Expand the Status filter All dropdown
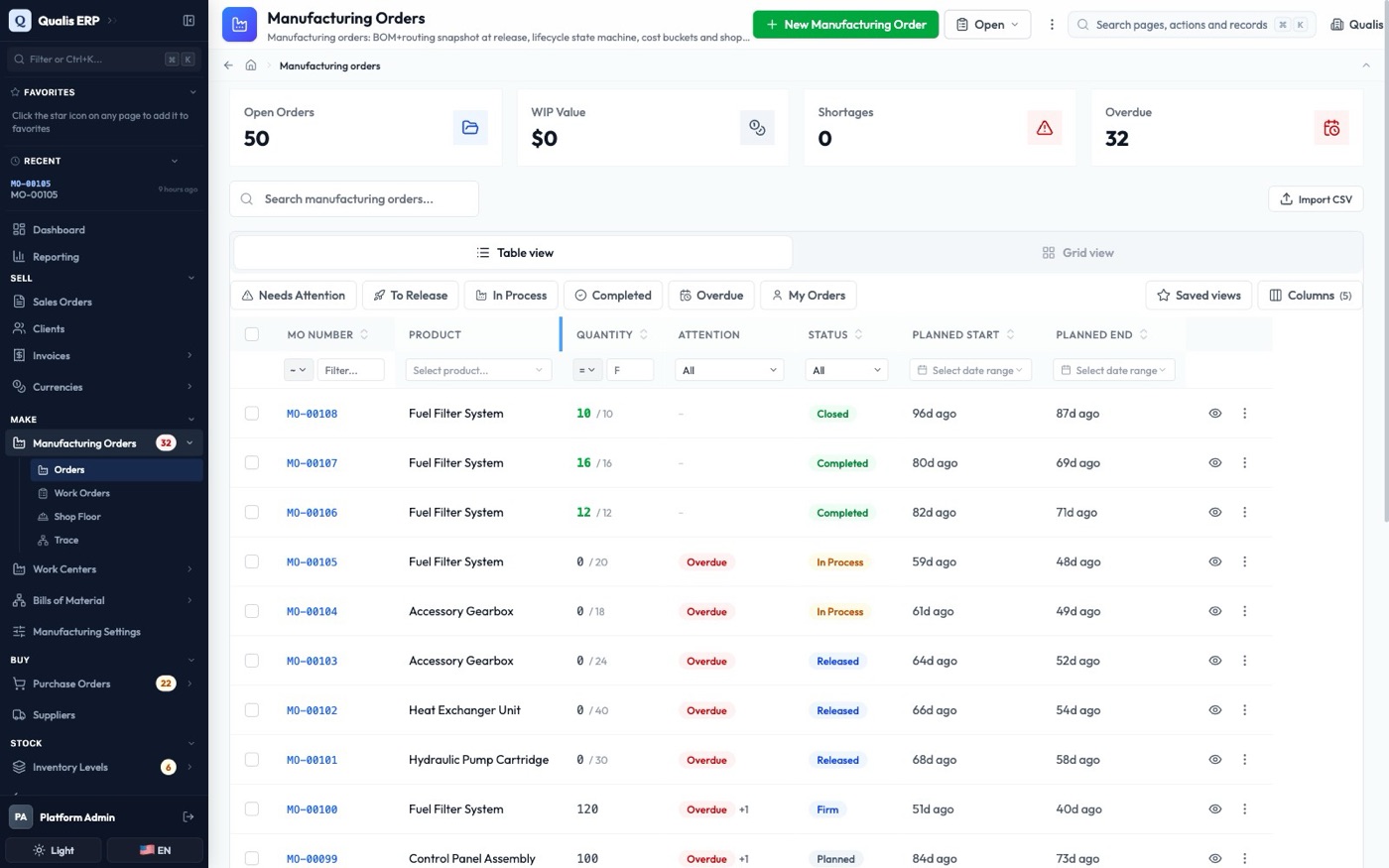 click(845, 370)
